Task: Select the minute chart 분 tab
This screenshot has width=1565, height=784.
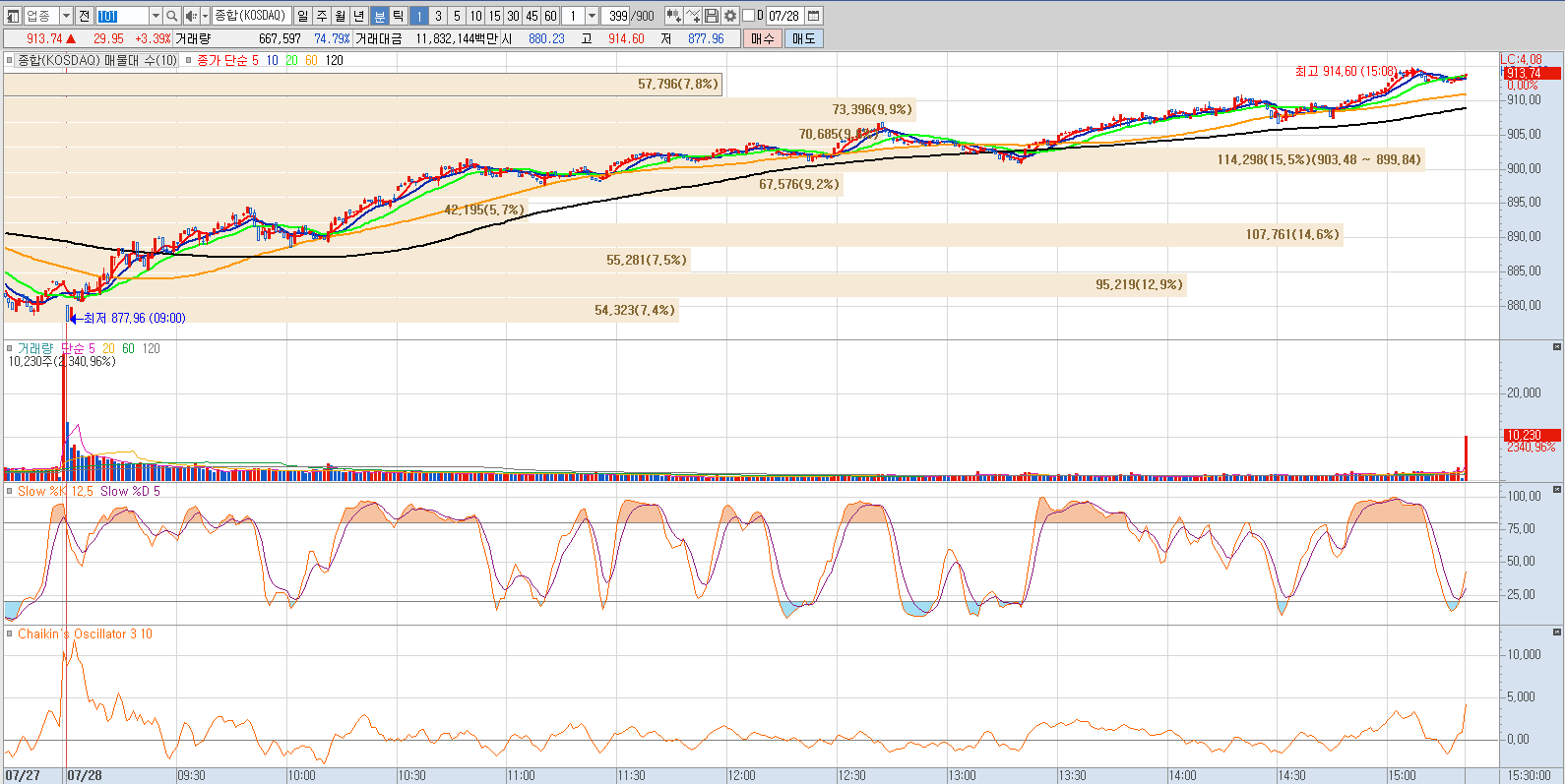Action: (x=380, y=16)
